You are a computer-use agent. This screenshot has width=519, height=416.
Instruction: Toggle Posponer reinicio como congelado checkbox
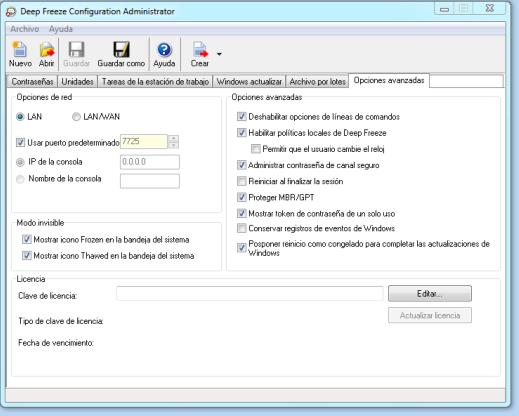242,248
